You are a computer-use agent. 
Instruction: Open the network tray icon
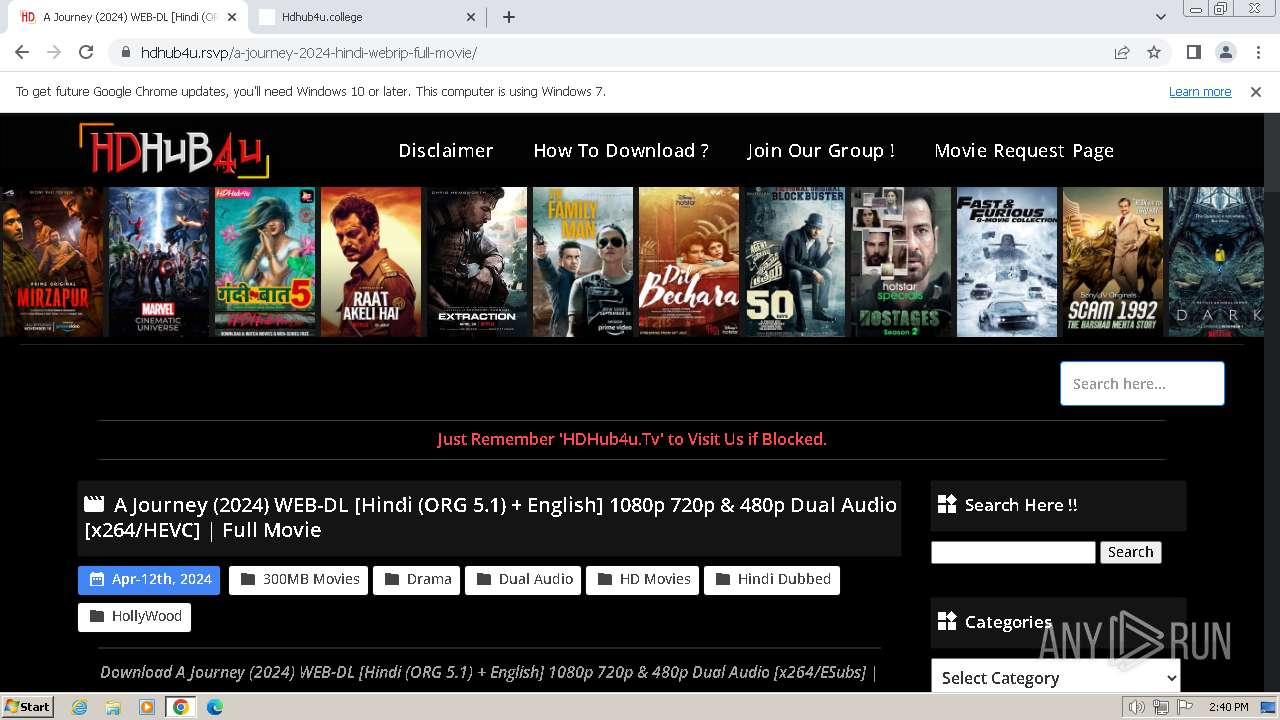(1160, 707)
